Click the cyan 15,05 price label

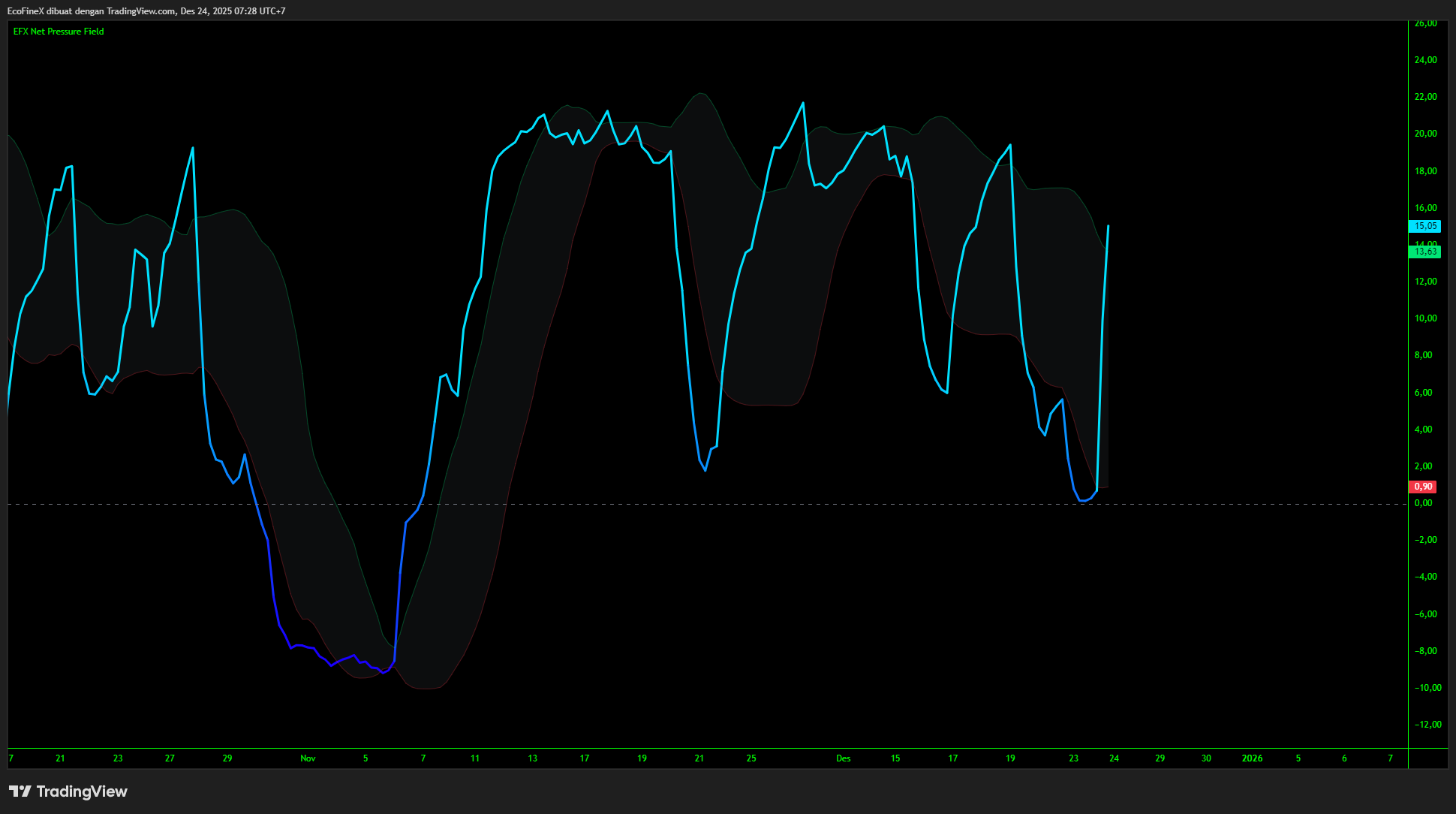[1424, 226]
